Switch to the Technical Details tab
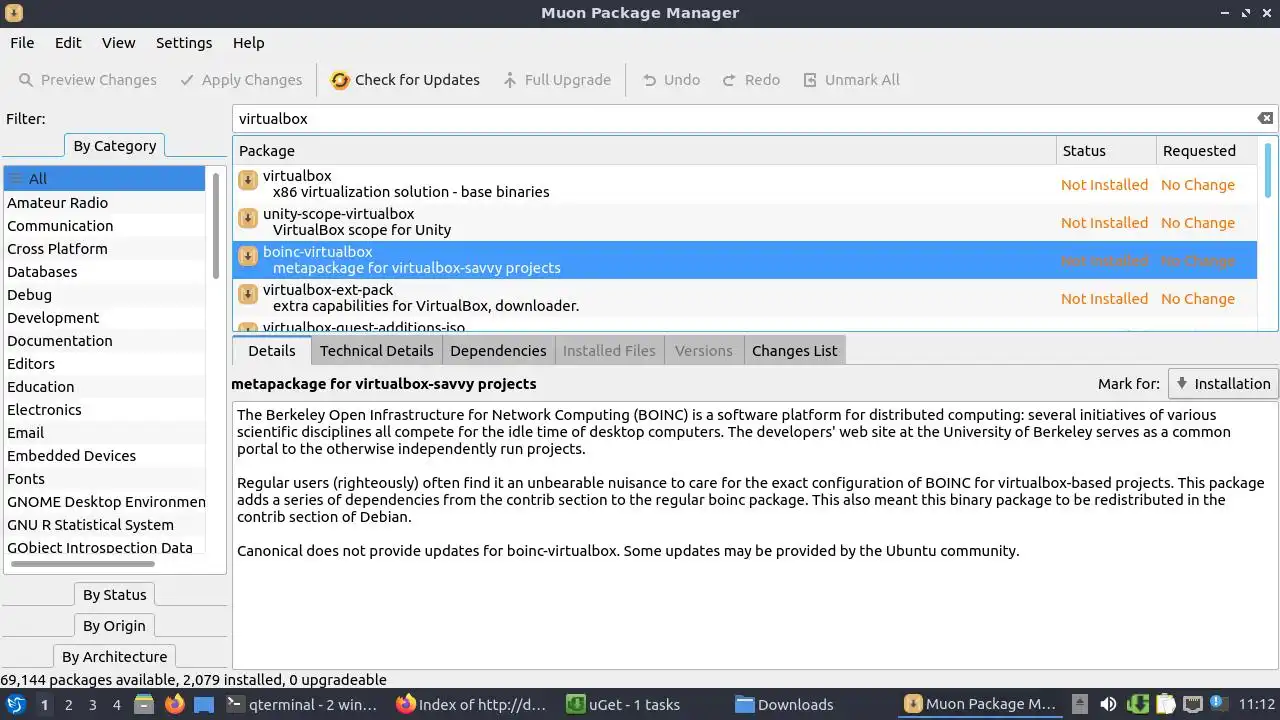 pyautogui.click(x=376, y=351)
